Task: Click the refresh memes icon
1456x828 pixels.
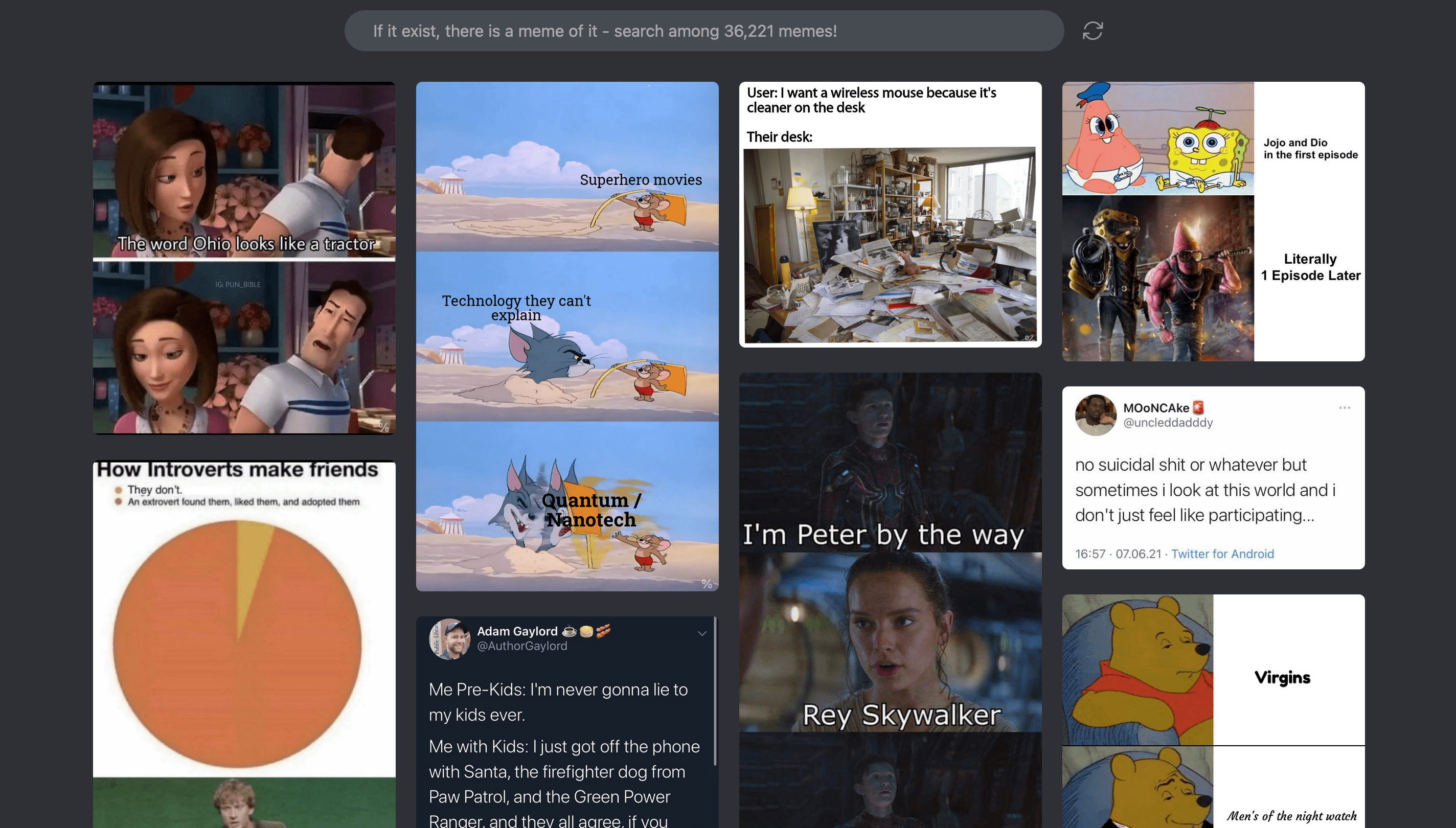Action: [1093, 31]
